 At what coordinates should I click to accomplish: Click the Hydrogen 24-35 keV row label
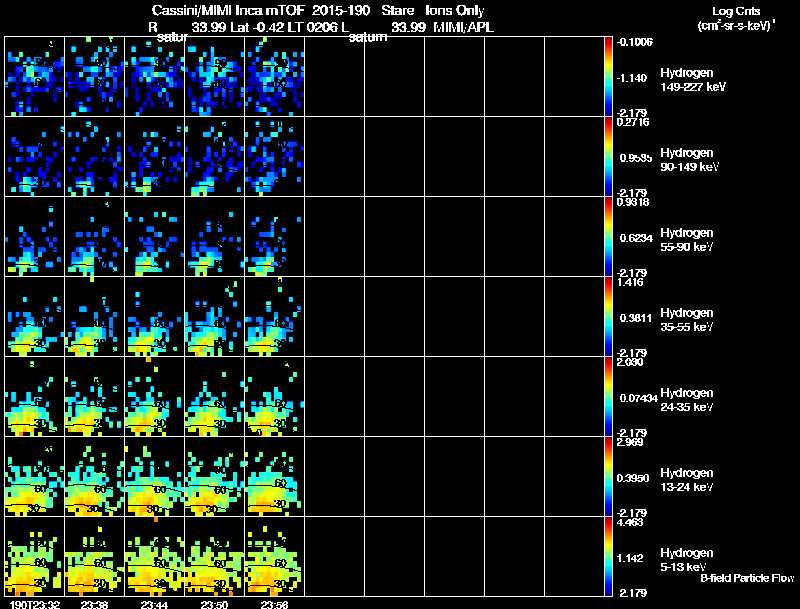[687, 400]
